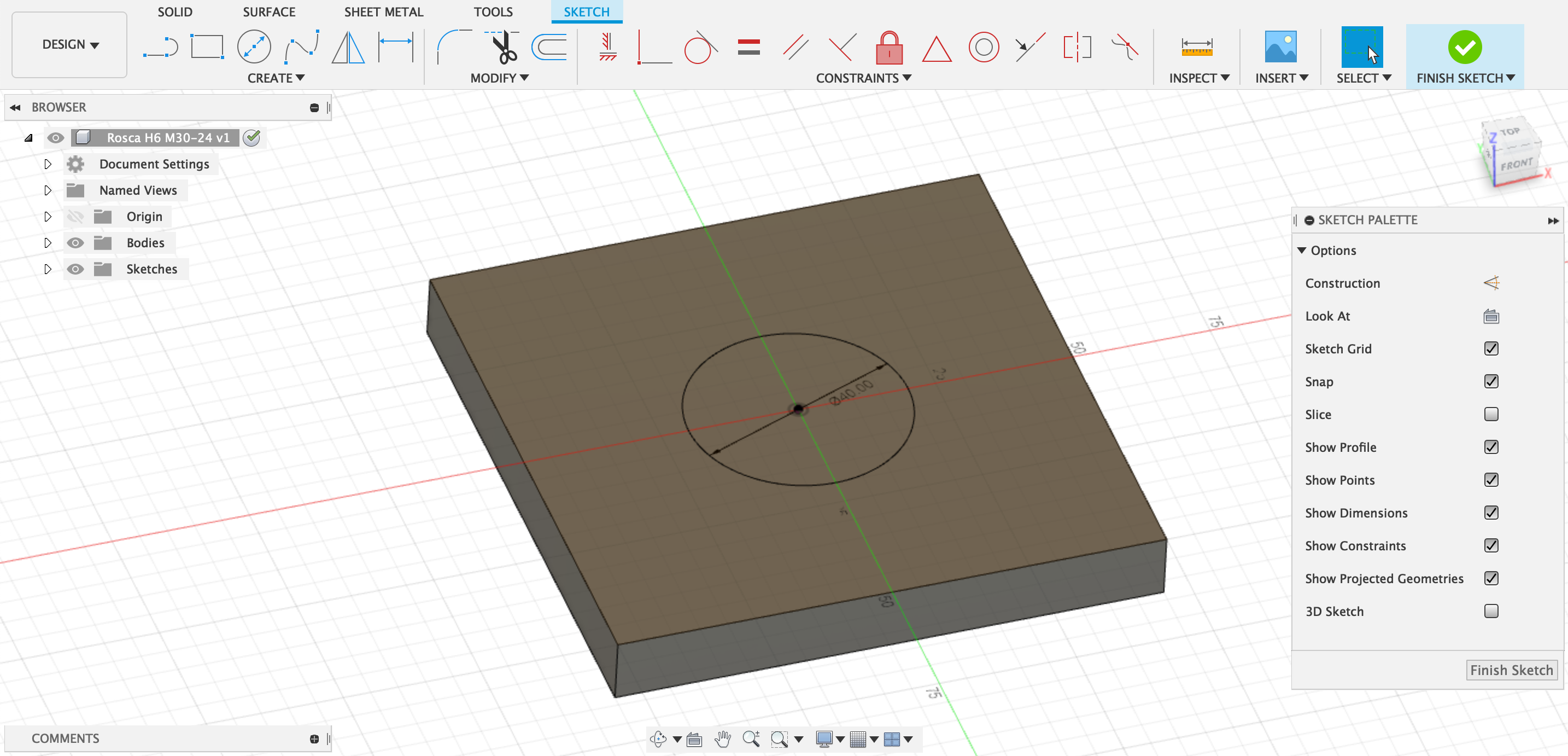1568x756 pixels.
Task: Expand the Sketches folder tree
Action: [48, 269]
